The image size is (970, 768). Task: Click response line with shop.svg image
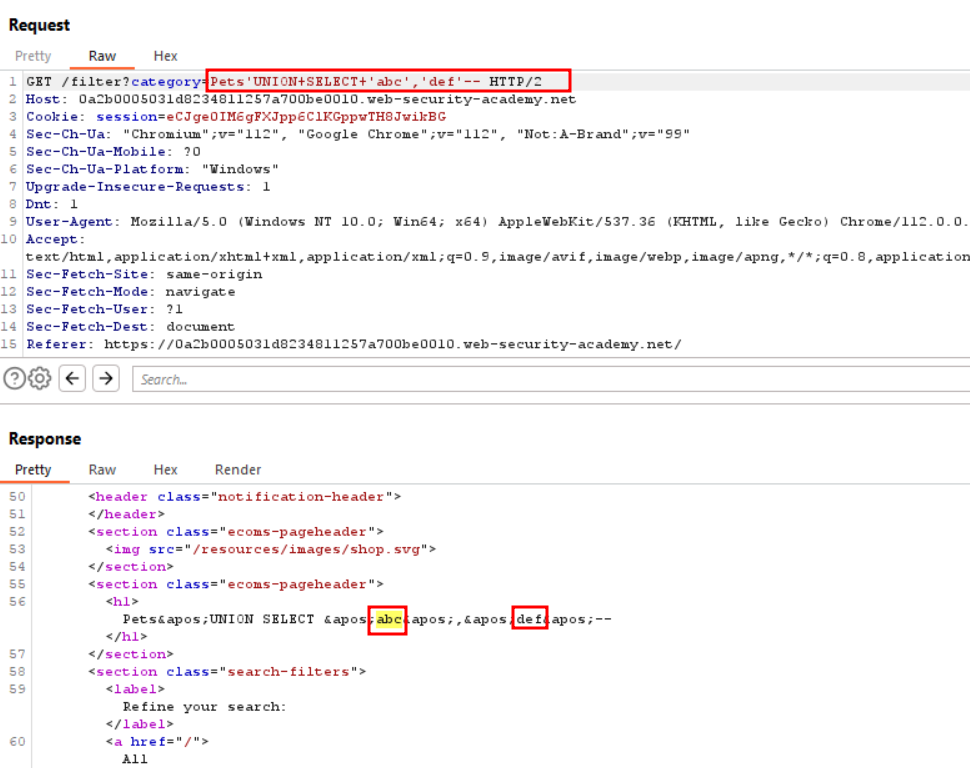pyautogui.click(x=271, y=549)
